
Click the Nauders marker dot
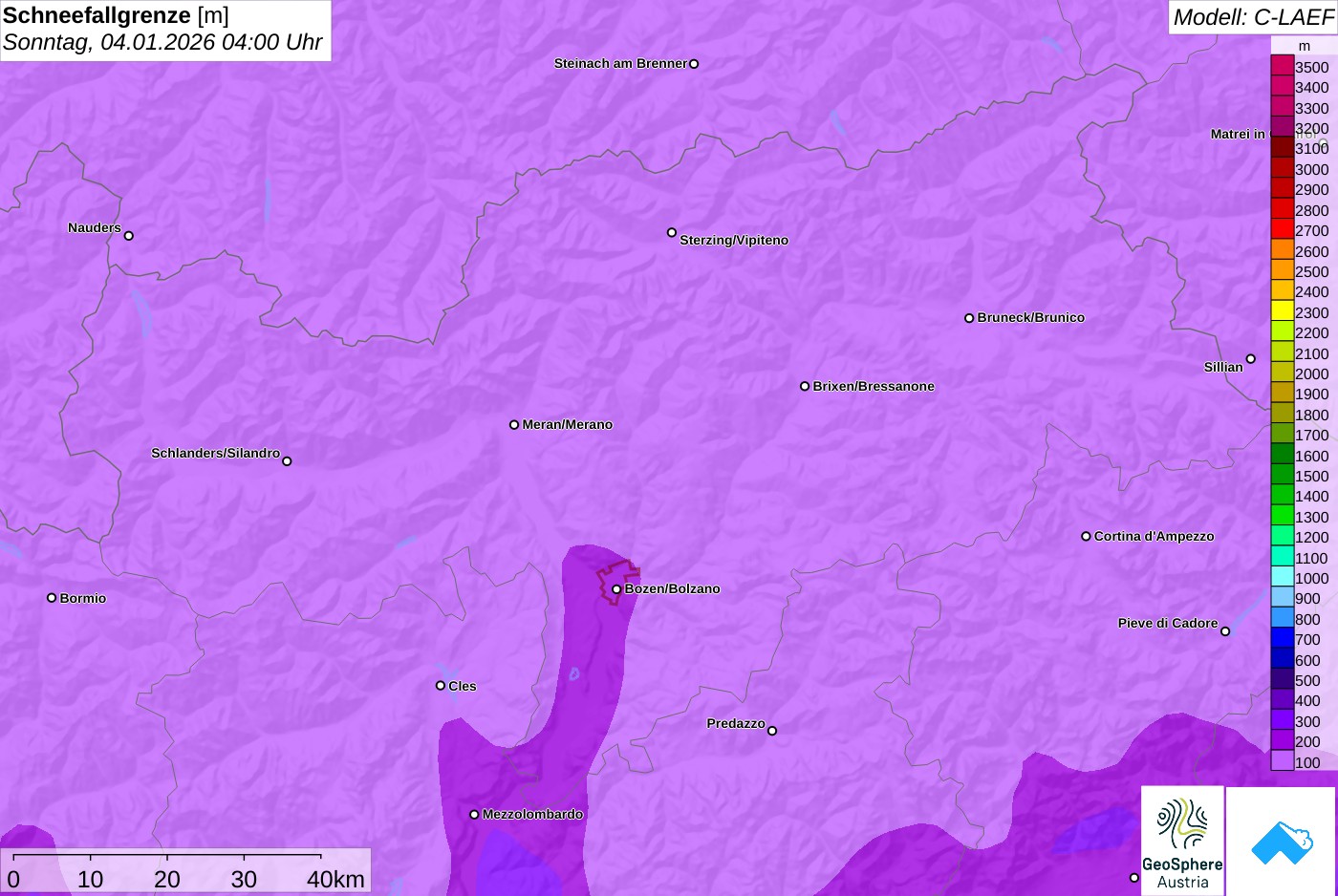coord(129,235)
